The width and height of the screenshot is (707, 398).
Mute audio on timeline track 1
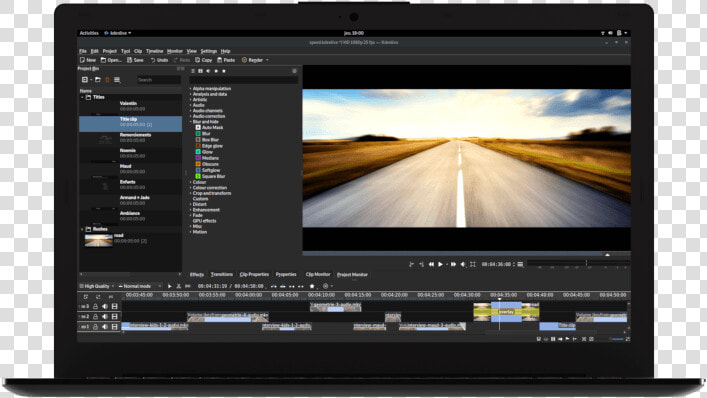[x=105, y=327]
